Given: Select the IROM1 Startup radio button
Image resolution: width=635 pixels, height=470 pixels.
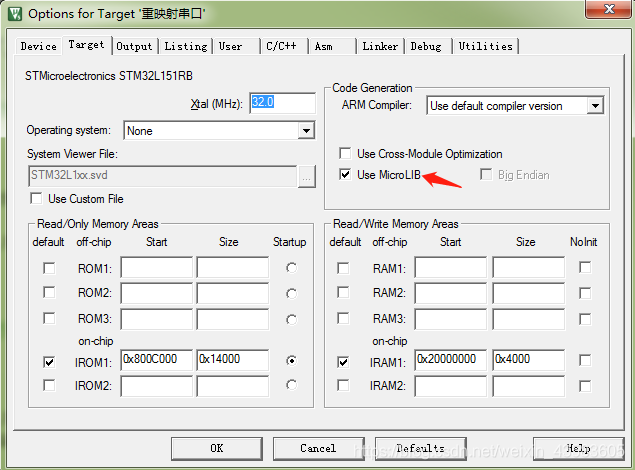Looking at the screenshot, I should point(291,360).
